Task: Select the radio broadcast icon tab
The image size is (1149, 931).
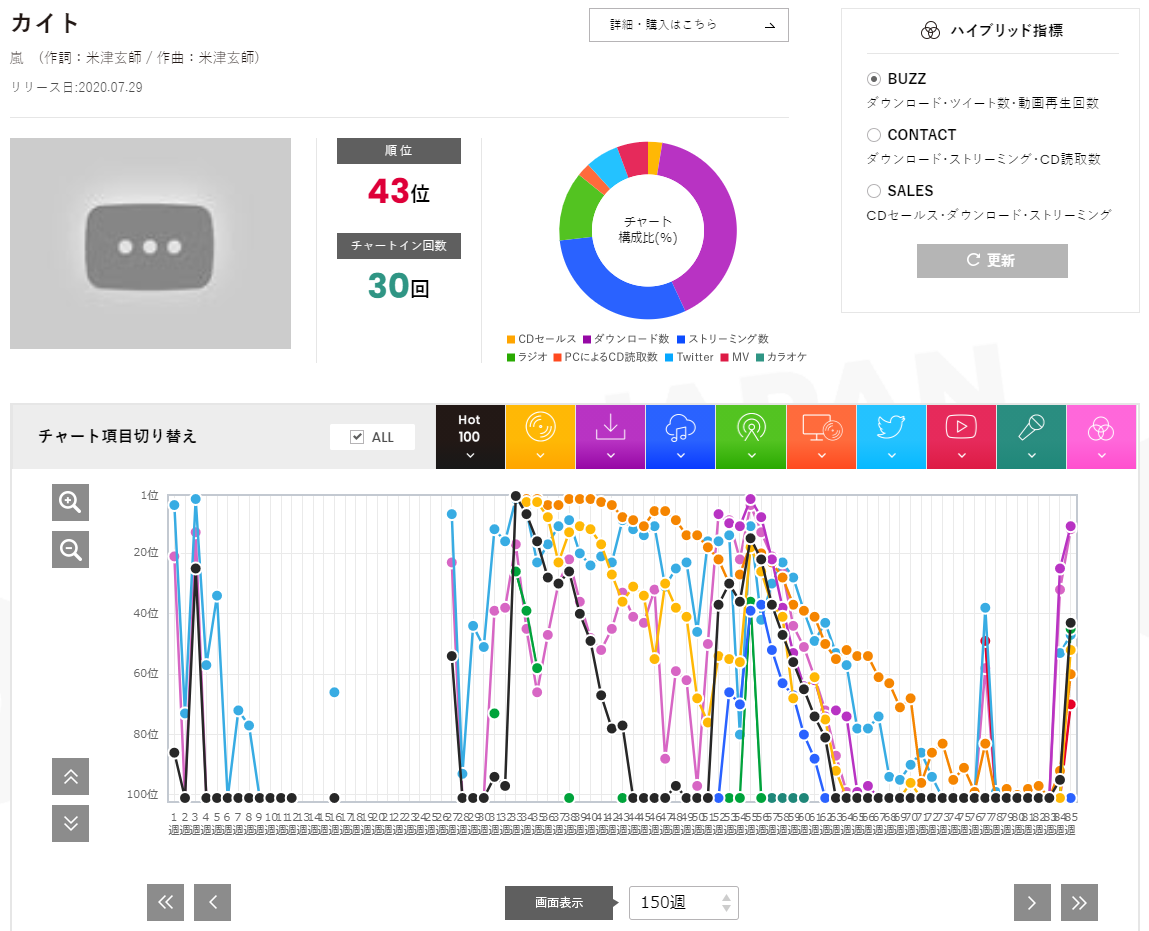Action: (x=751, y=437)
